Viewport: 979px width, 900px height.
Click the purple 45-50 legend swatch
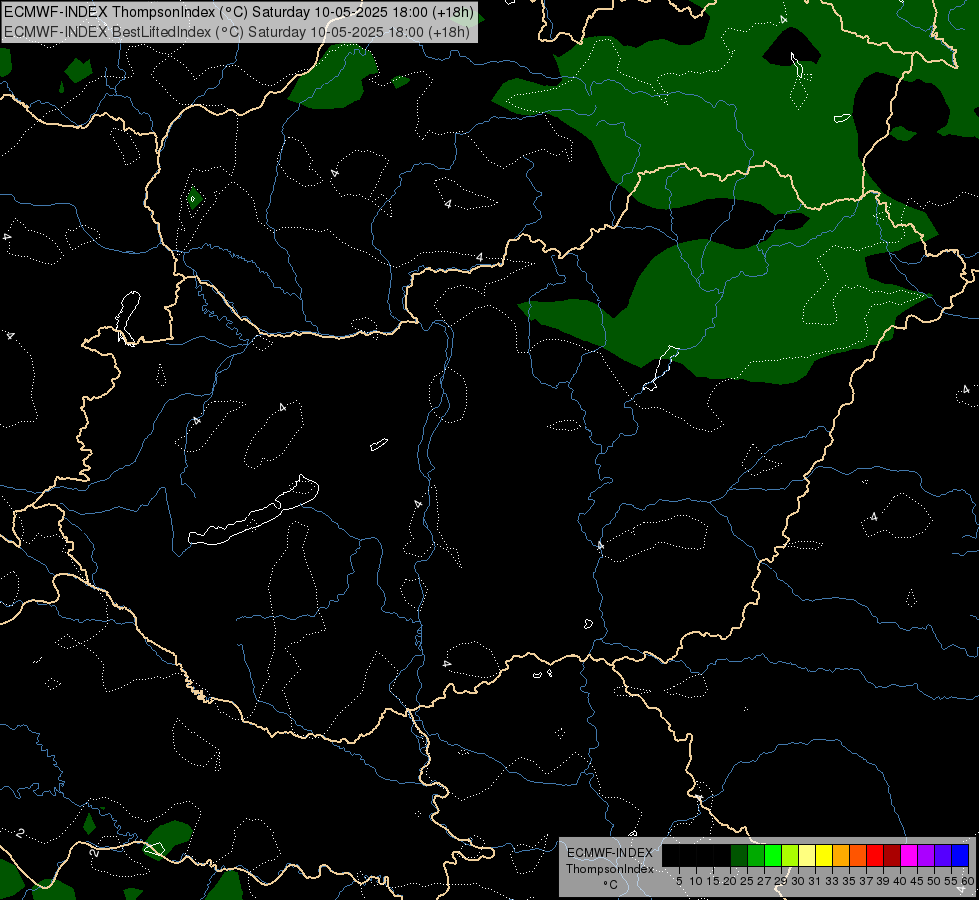point(926,855)
